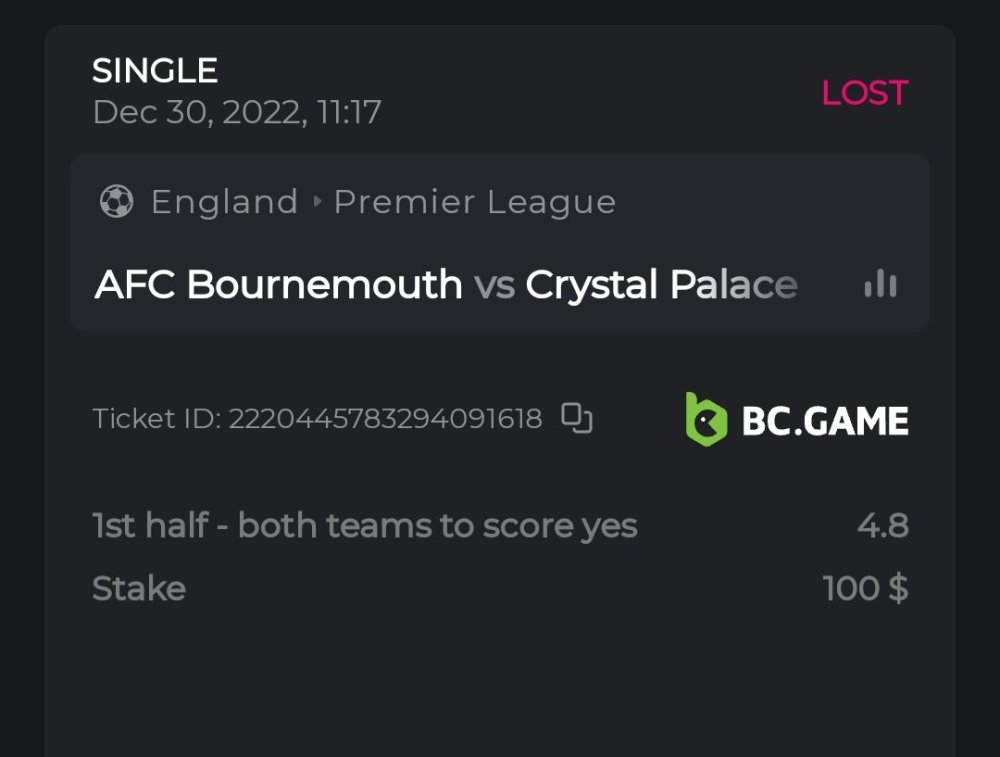Viewport: 1000px width, 757px height.
Task: Select Crystal Palace team name
Action: [x=661, y=285]
